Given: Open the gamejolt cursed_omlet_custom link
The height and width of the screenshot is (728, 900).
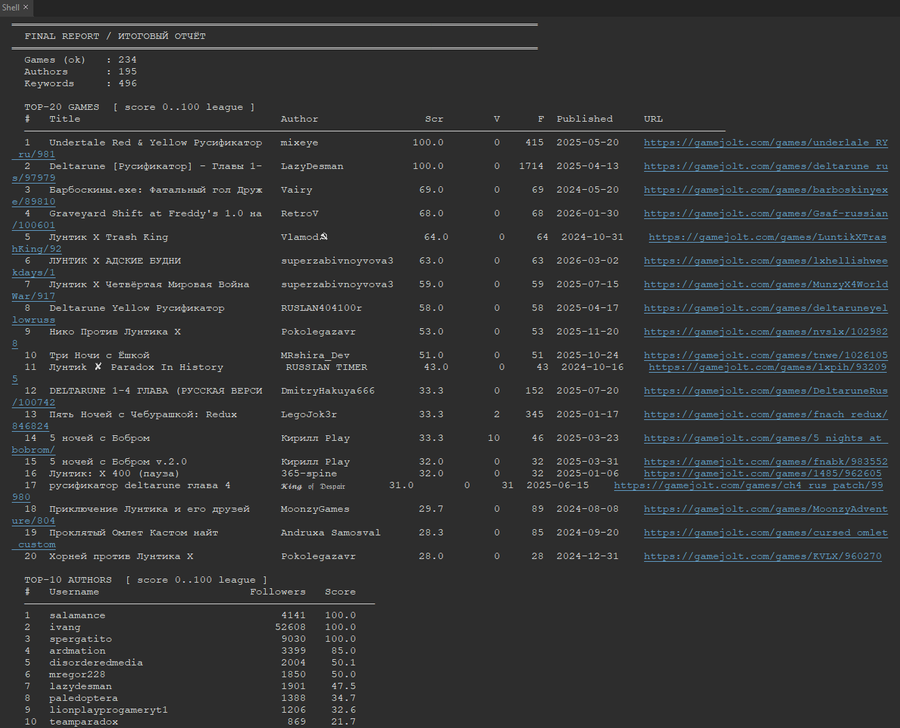Looking at the screenshot, I should [766, 532].
